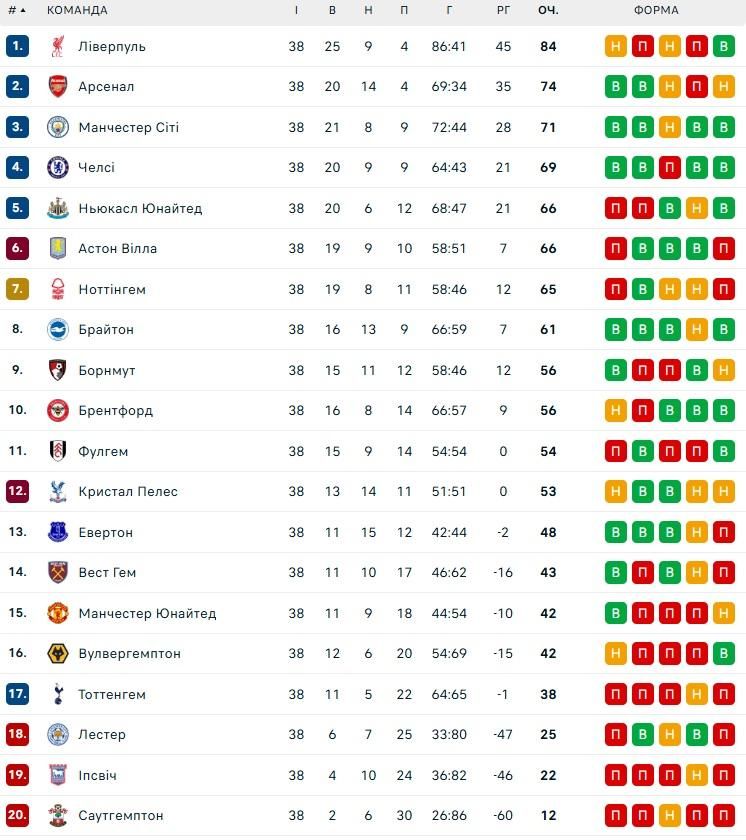The image size is (746, 840).
Task: Open the Arsenal club crest icon
Action: click(58, 86)
